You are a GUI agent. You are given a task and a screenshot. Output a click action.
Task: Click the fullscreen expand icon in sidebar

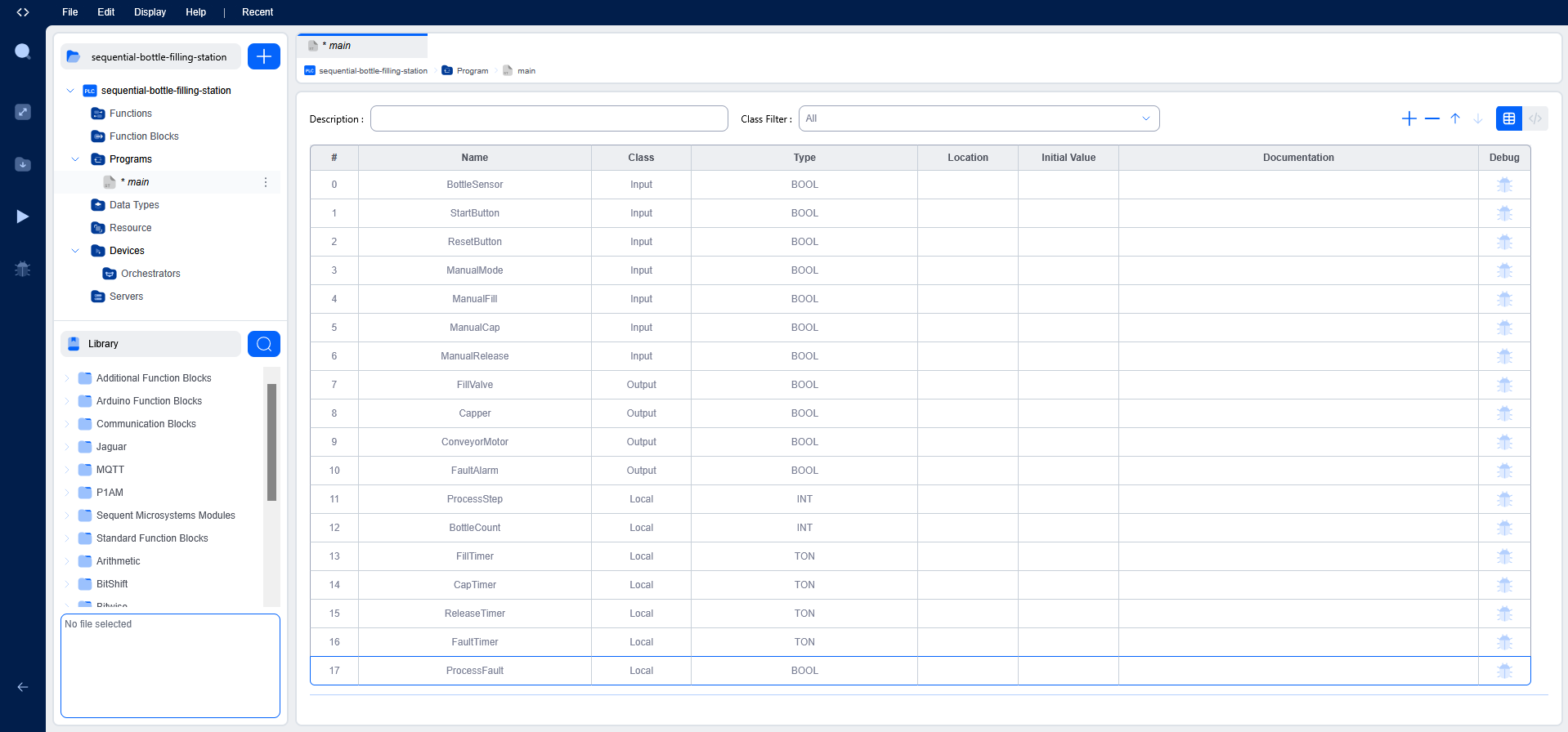pos(23,112)
